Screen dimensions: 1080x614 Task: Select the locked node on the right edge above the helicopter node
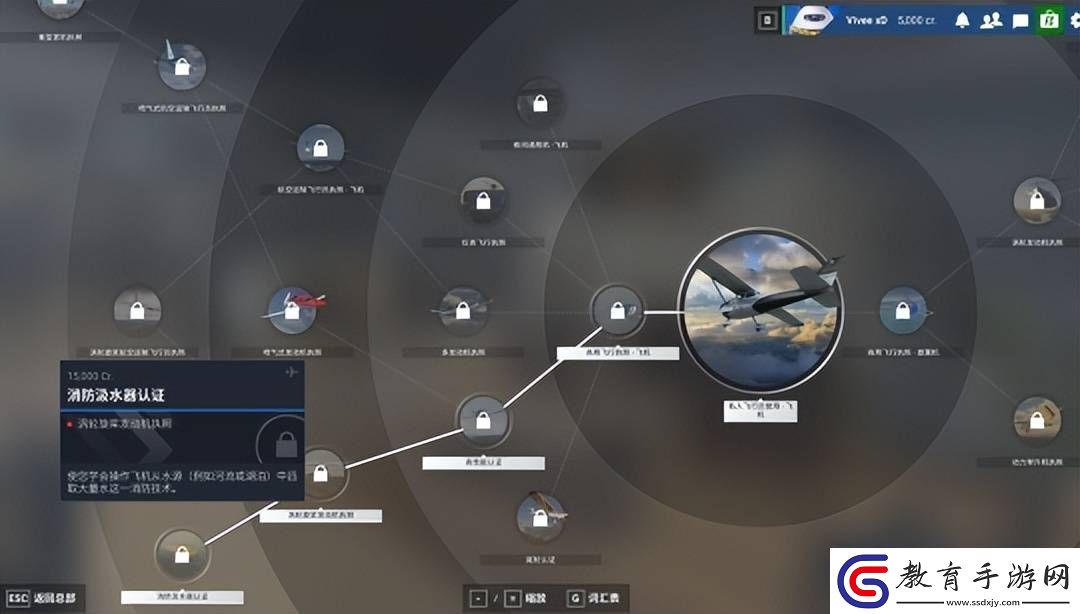click(x=1037, y=201)
